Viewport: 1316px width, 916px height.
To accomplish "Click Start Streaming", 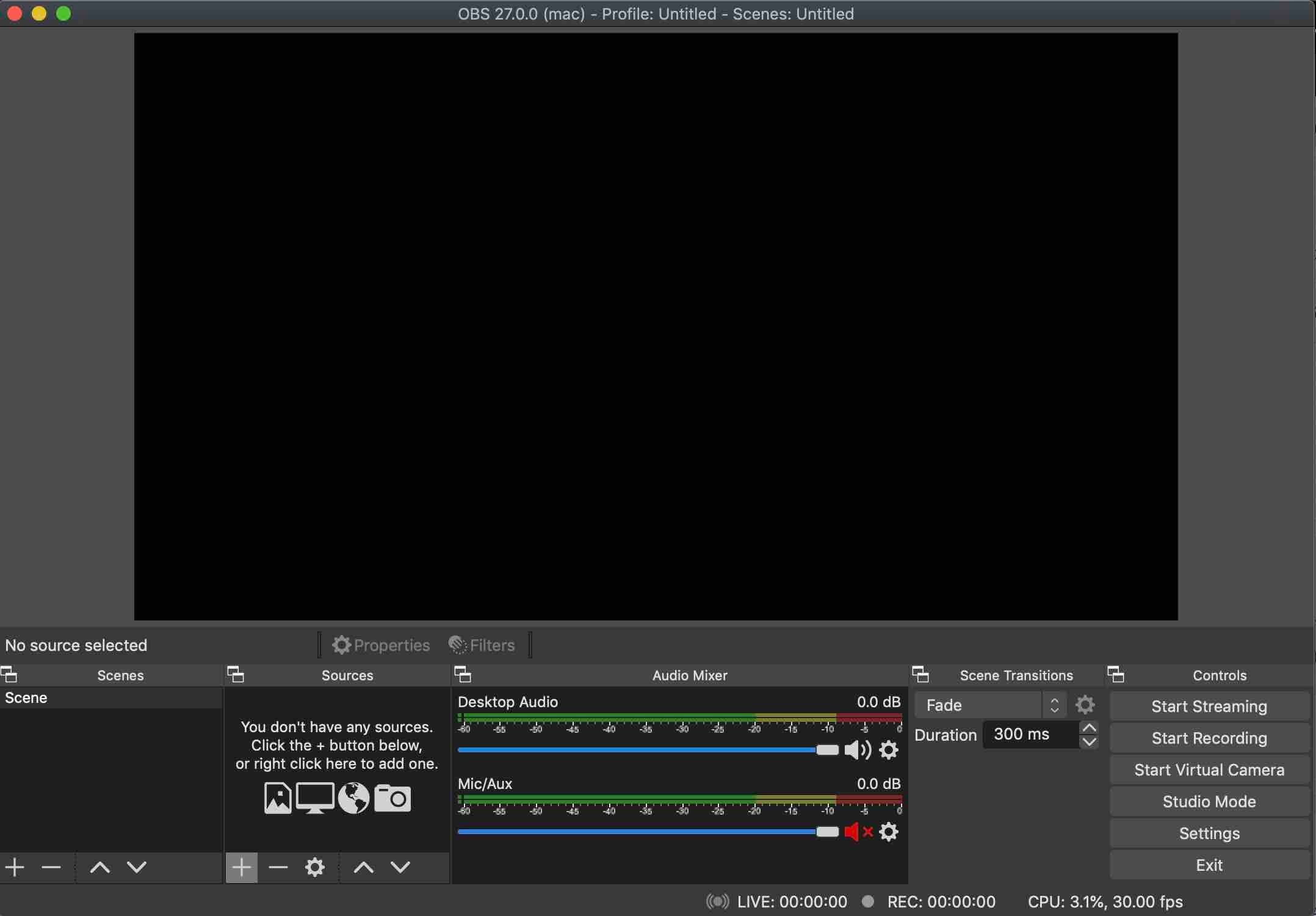I will pyautogui.click(x=1210, y=706).
